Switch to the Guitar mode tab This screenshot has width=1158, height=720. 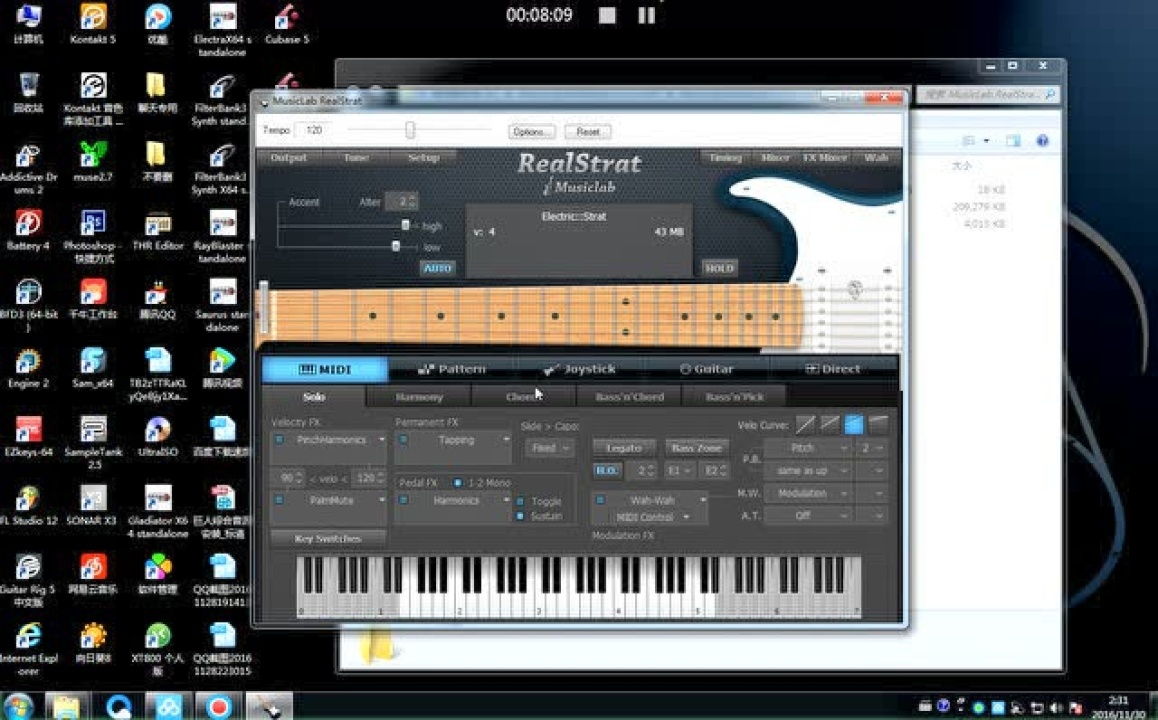point(707,368)
